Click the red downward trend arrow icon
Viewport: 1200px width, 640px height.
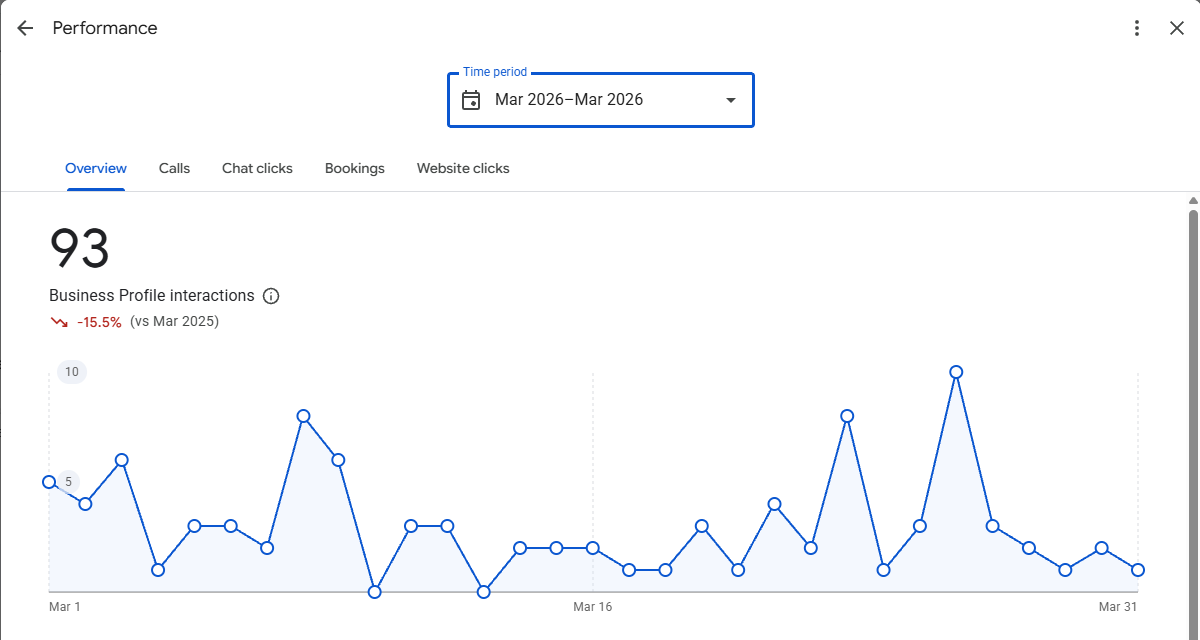tap(59, 322)
